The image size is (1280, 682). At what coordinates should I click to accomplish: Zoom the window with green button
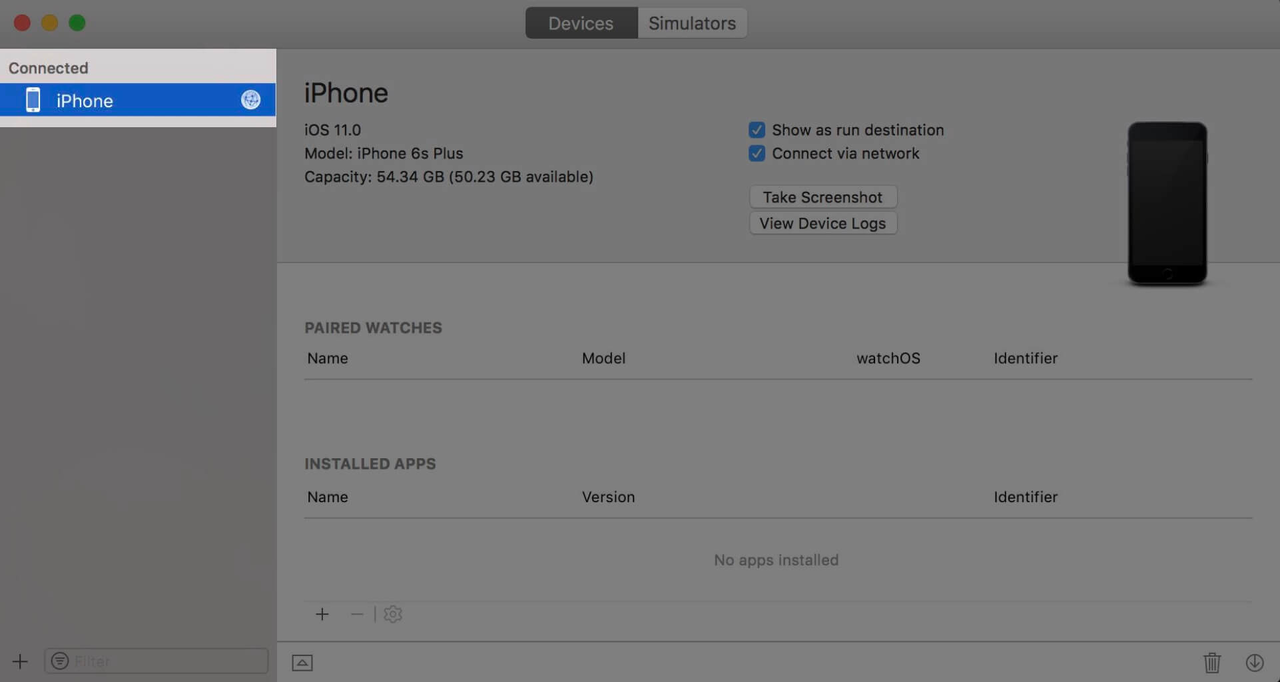tap(77, 22)
